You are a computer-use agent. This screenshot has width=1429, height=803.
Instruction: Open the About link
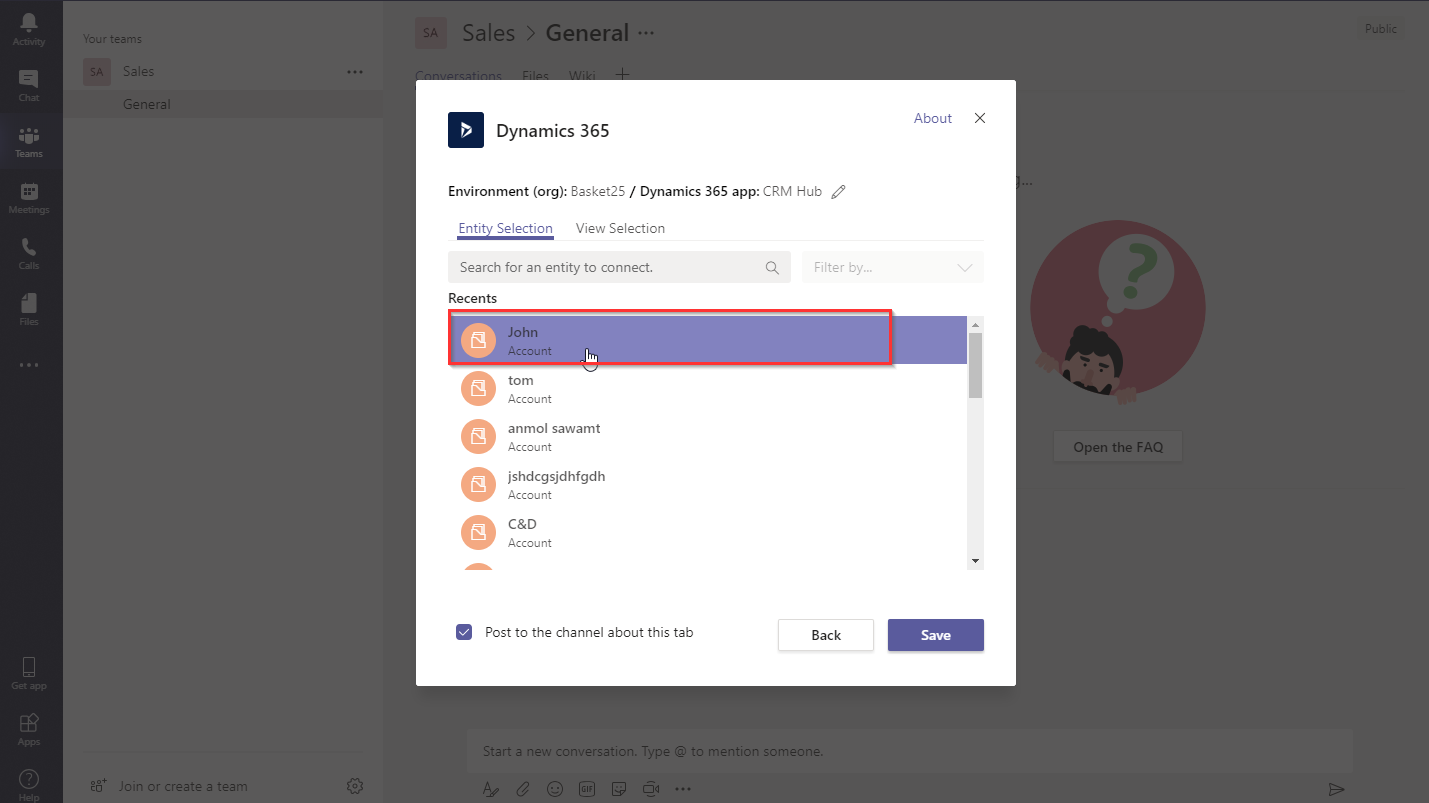932,118
